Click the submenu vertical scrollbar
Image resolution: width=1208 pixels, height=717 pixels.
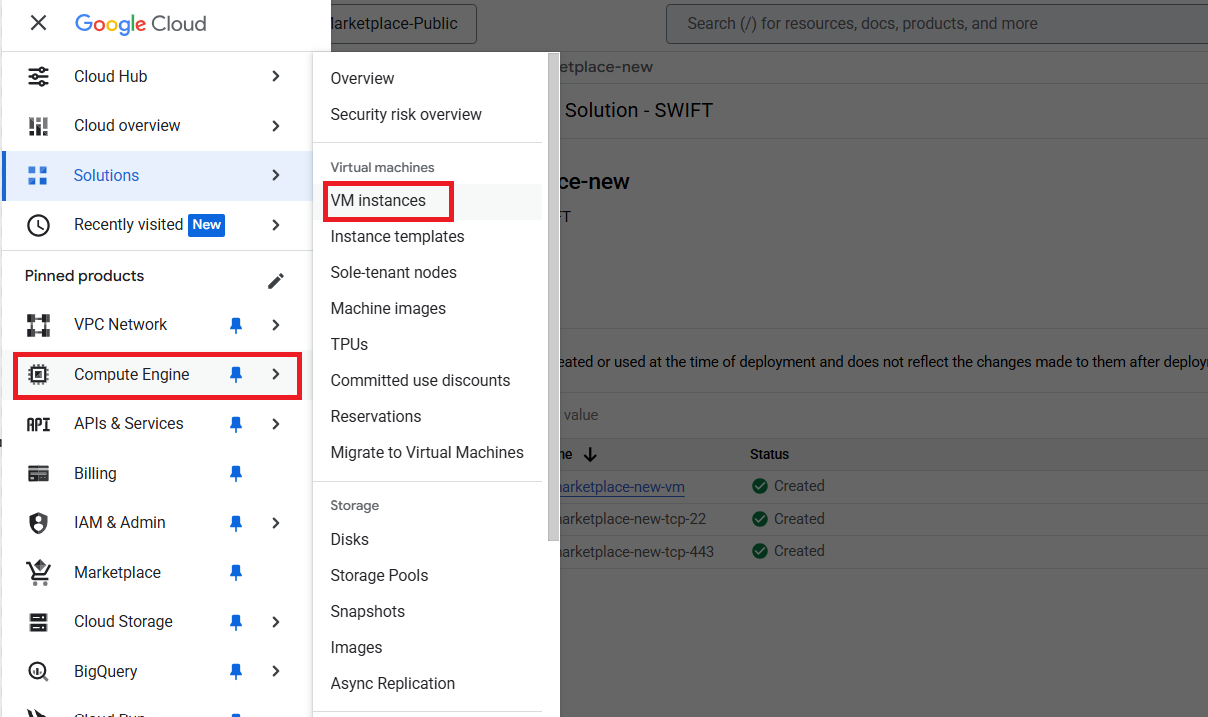552,297
